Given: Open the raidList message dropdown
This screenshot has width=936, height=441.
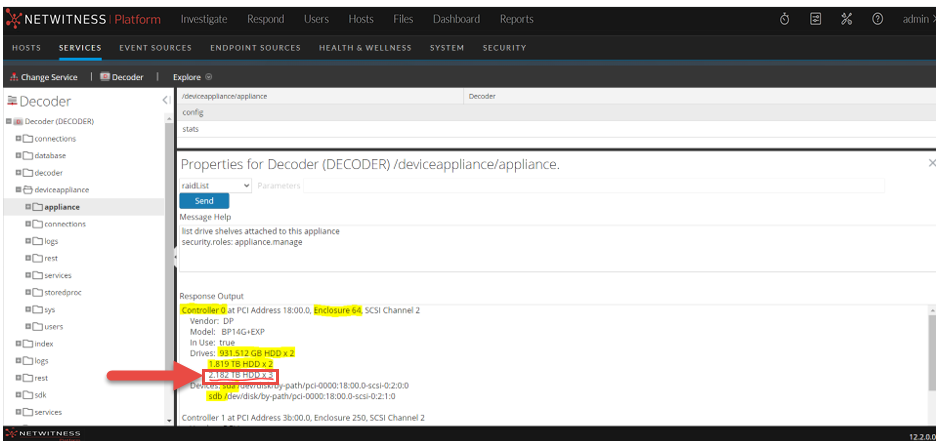Looking at the screenshot, I should (215, 186).
